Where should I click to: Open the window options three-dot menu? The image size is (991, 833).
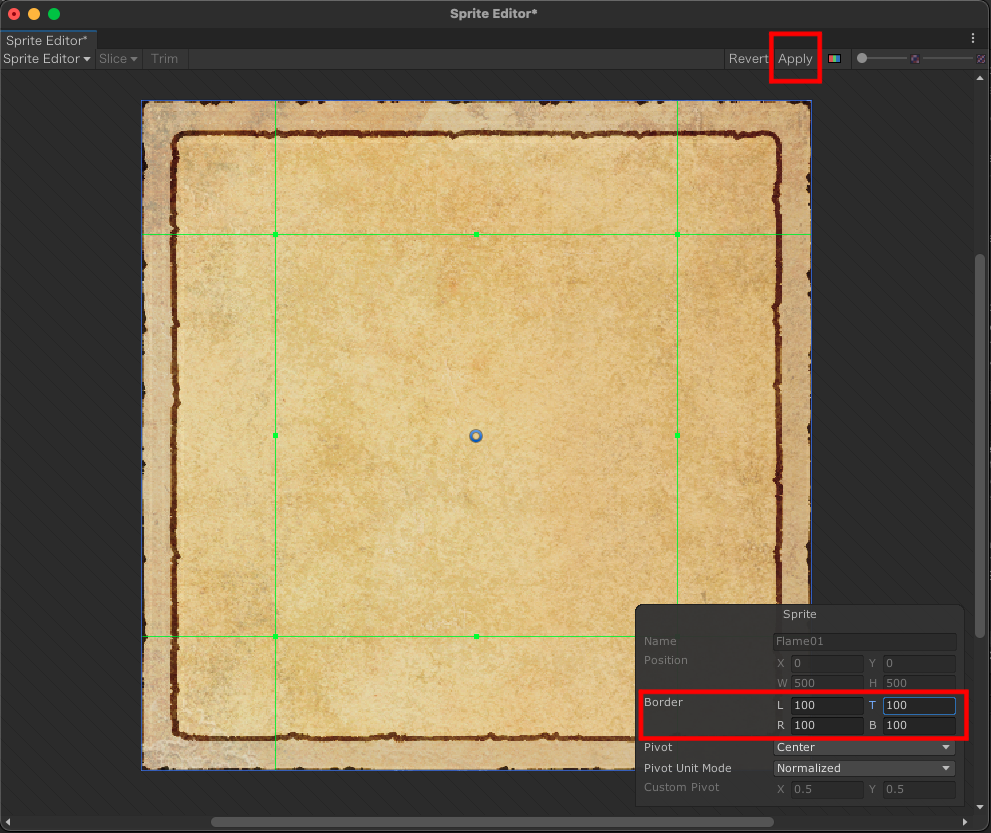(972, 37)
